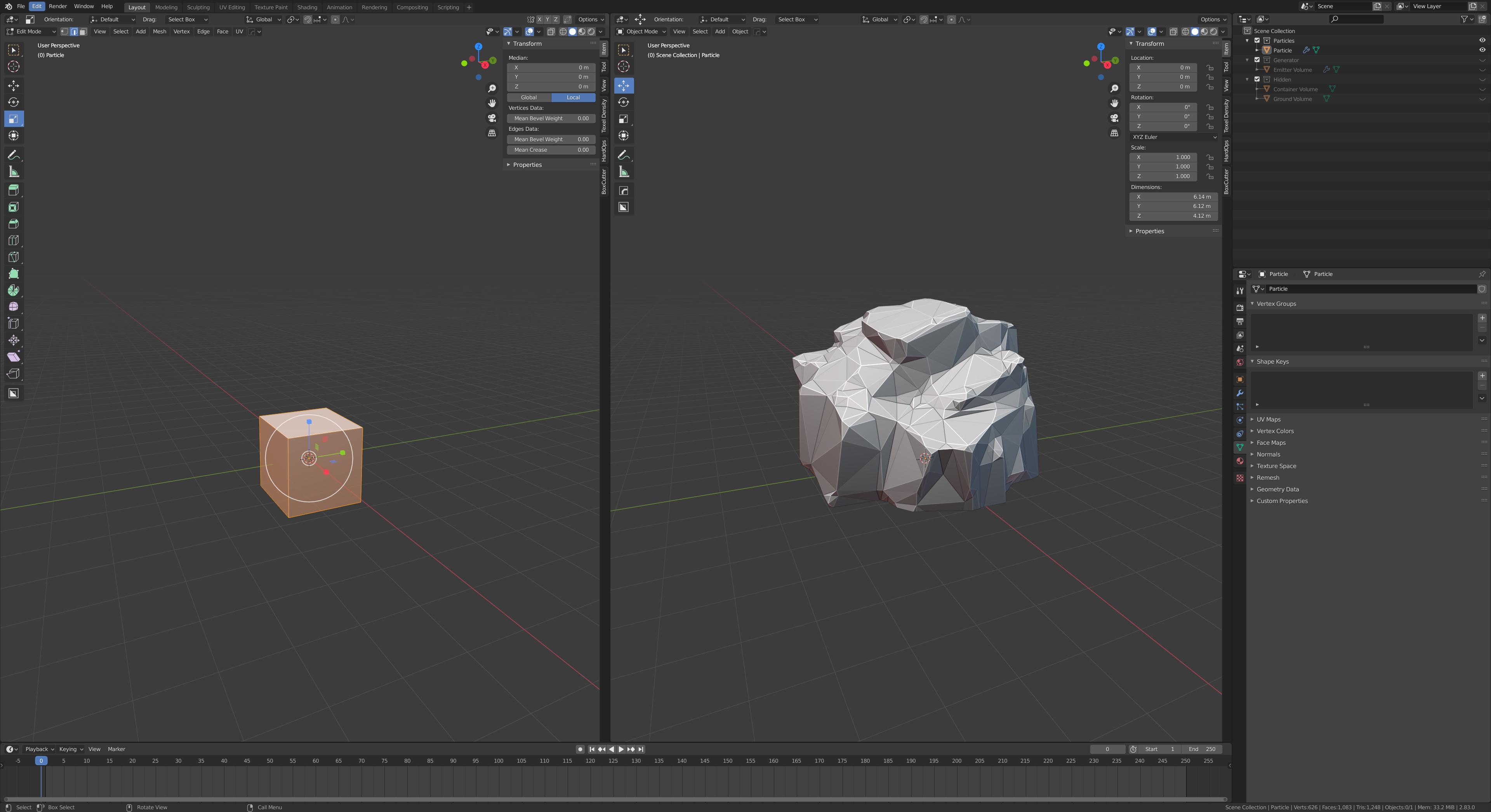Image resolution: width=1491 pixels, height=812 pixels.
Task: Toggle Hidden collection checkbox in outliner
Action: (1256, 79)
